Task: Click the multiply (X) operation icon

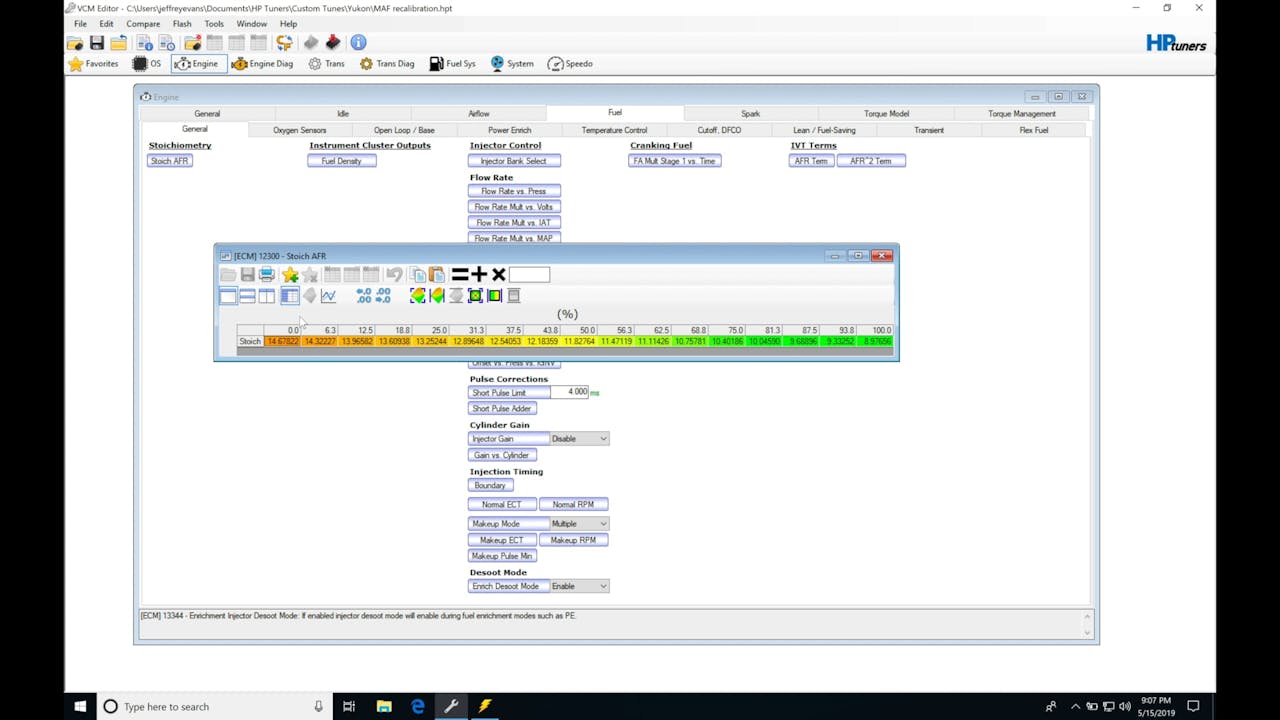Action: pos(498,275)
